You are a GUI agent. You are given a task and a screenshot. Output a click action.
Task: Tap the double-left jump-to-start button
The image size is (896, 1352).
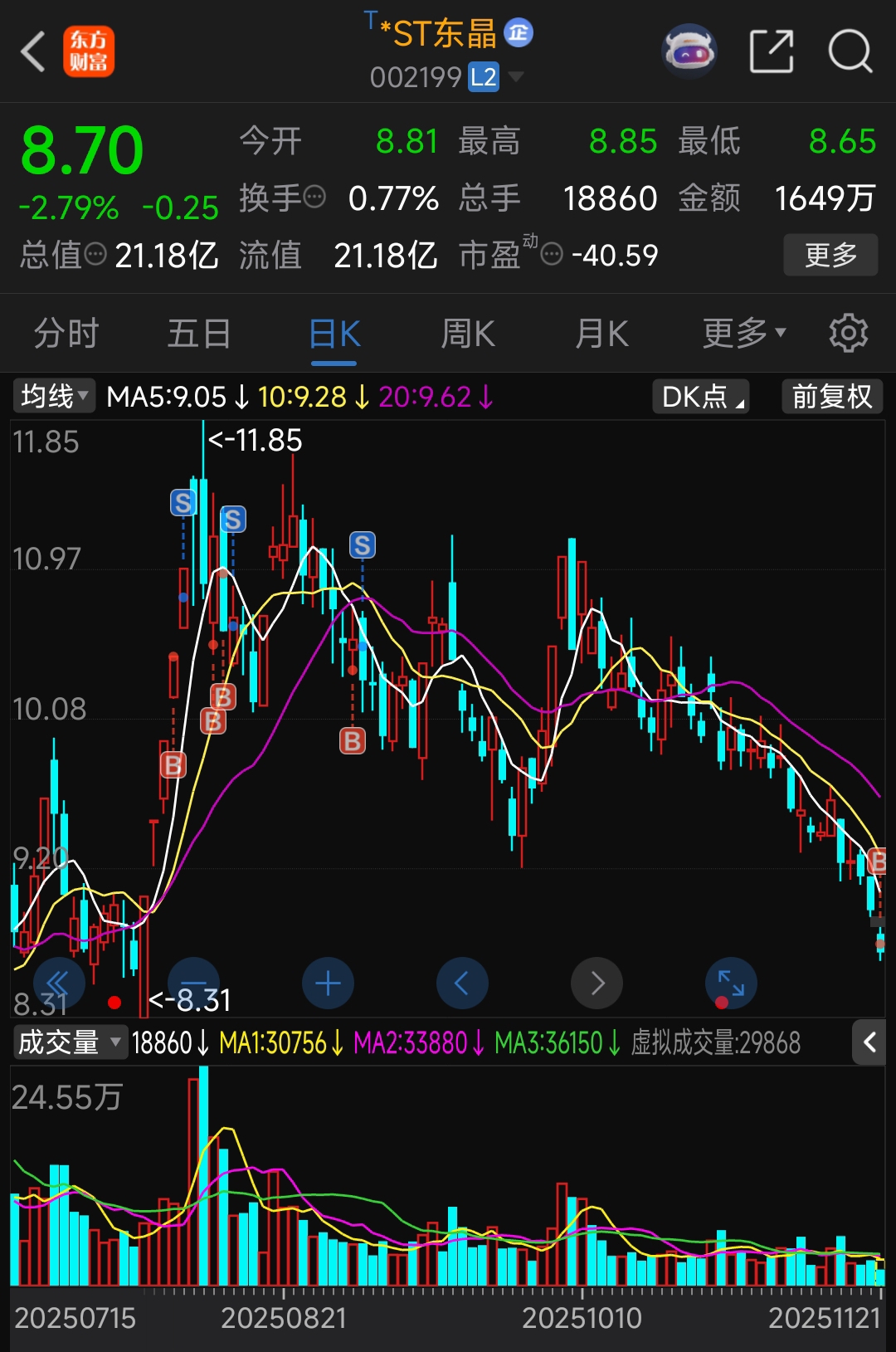click(x=59, y=983)
